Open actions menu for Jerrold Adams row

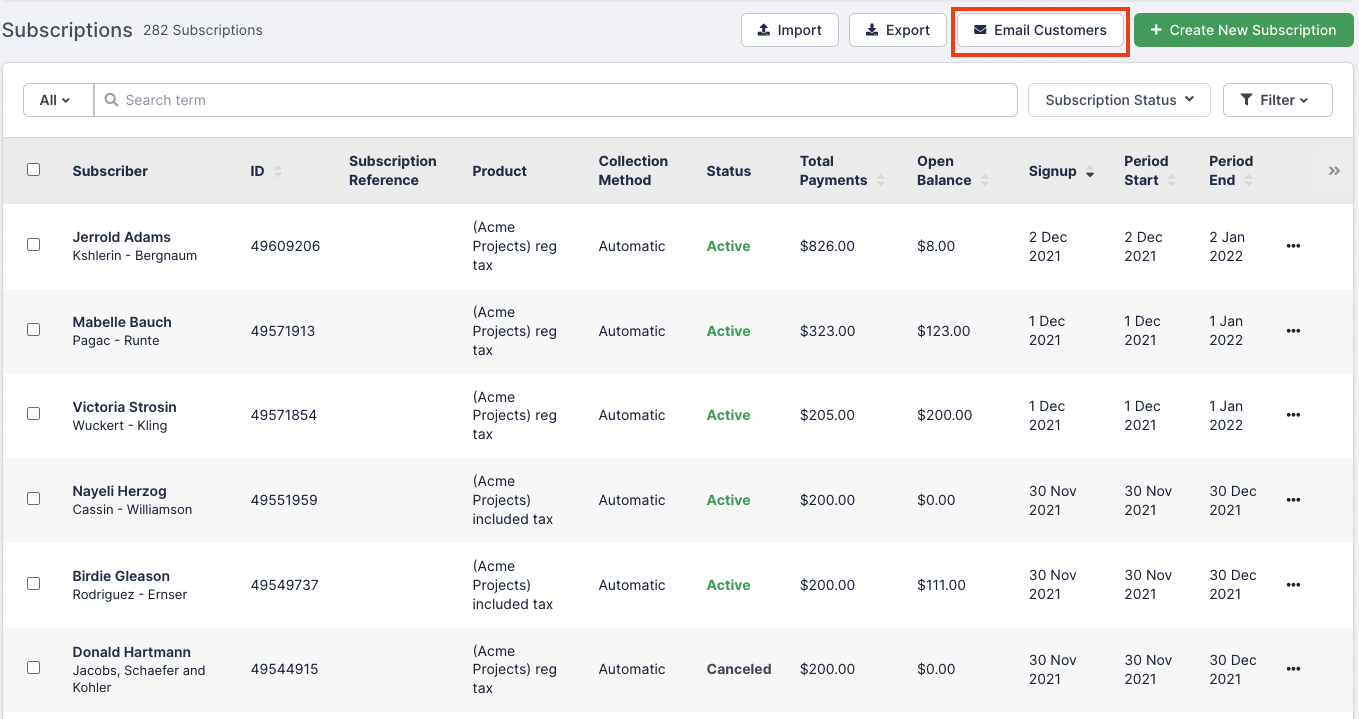(1293, 246)
